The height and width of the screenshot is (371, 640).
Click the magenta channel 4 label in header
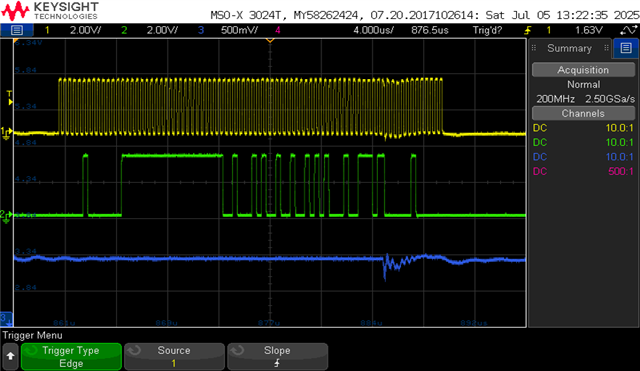point(278,30)
